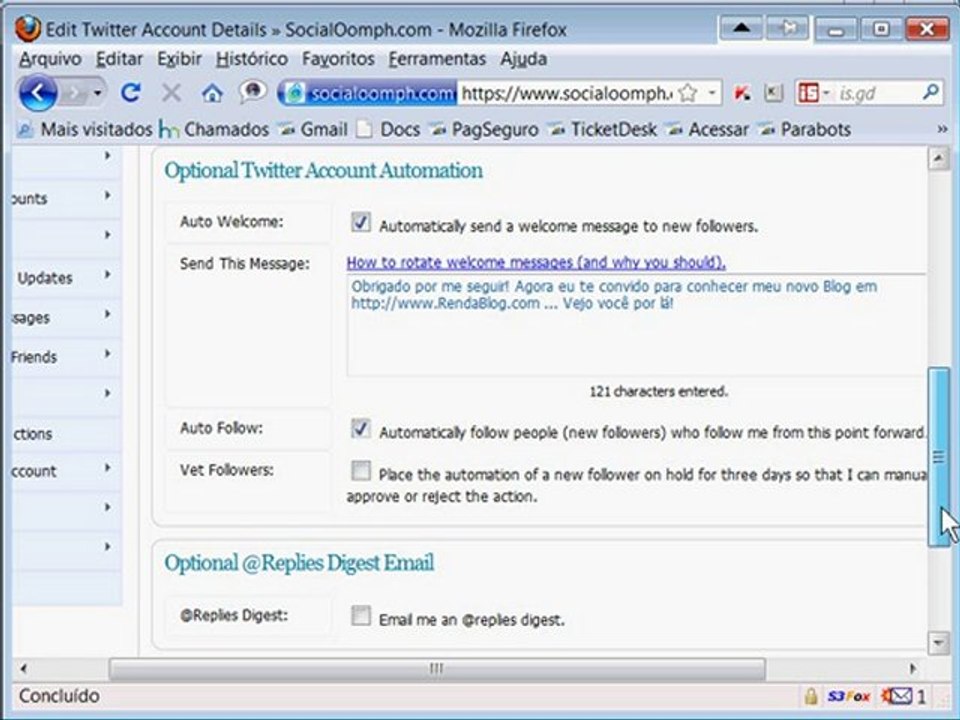Open the Histórico menu
The image size is (960, 720).
point(252,59)
